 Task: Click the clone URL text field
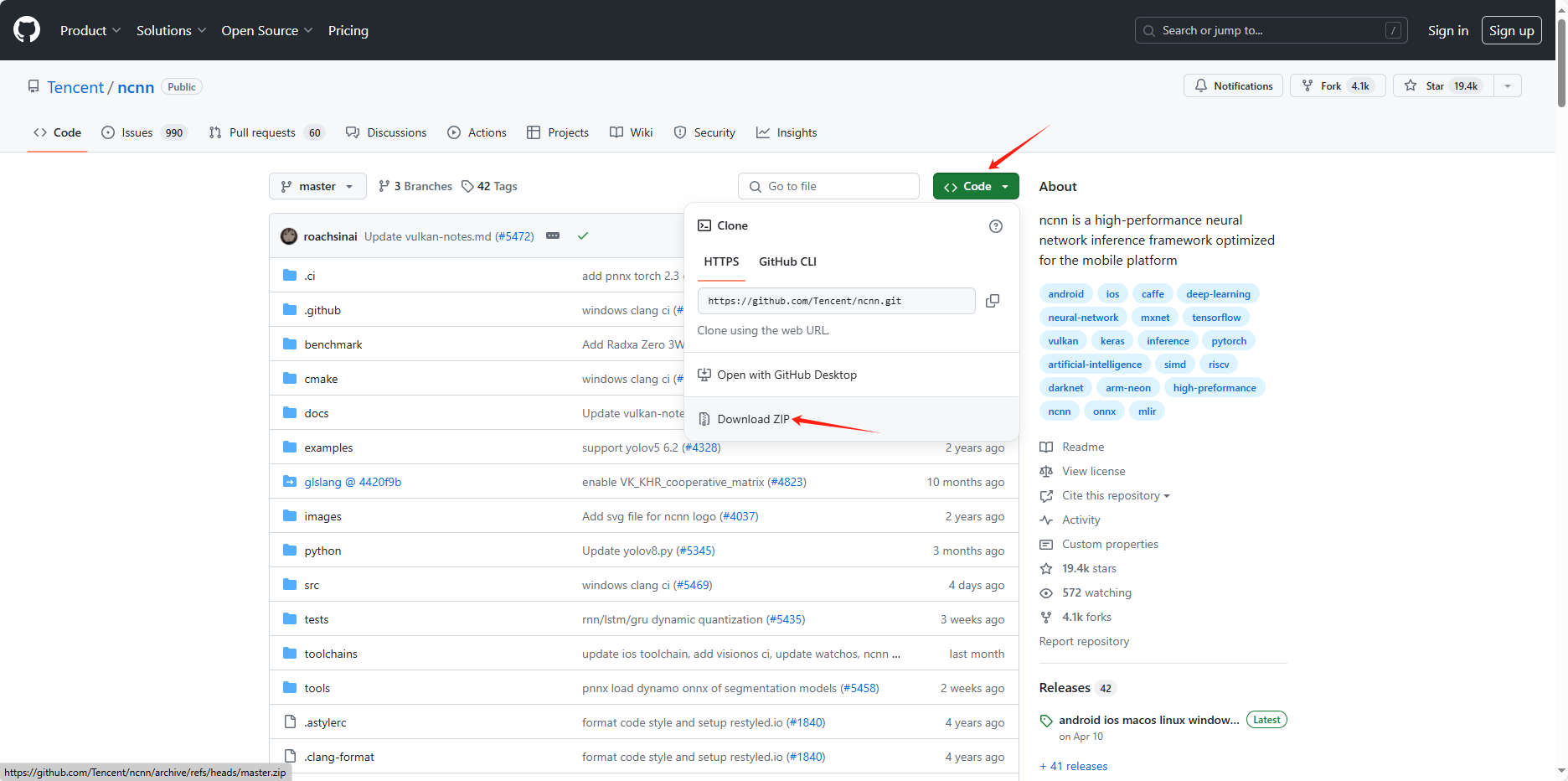[836, 301]
